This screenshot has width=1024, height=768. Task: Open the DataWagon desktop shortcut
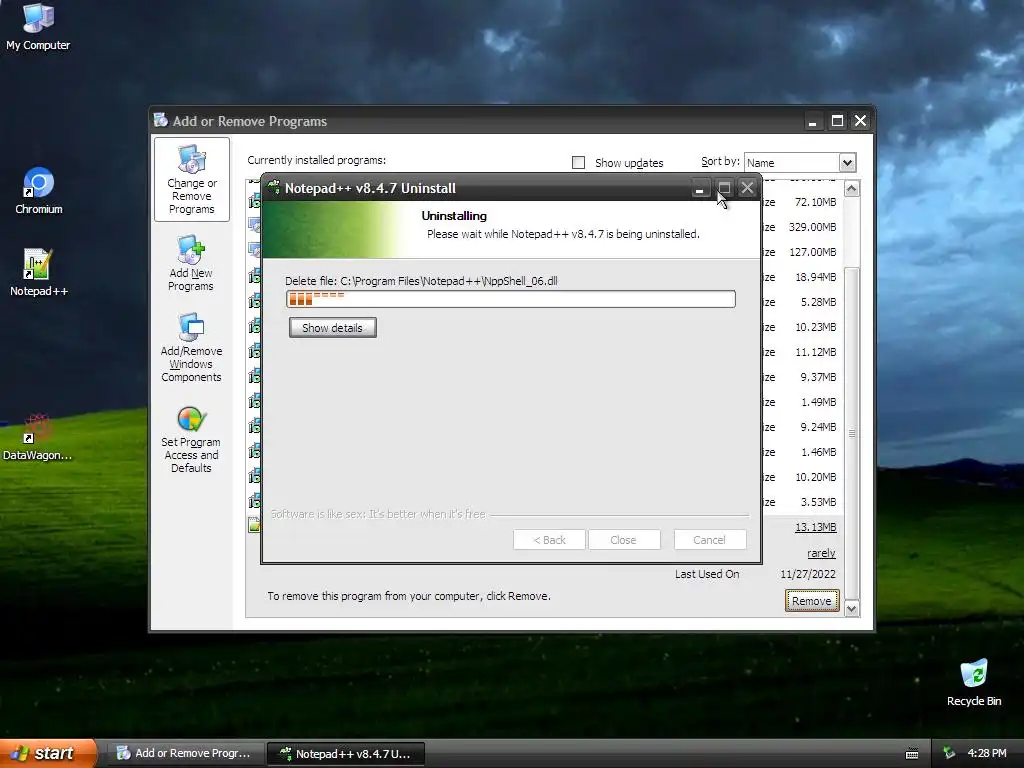[x=37, y=437]
